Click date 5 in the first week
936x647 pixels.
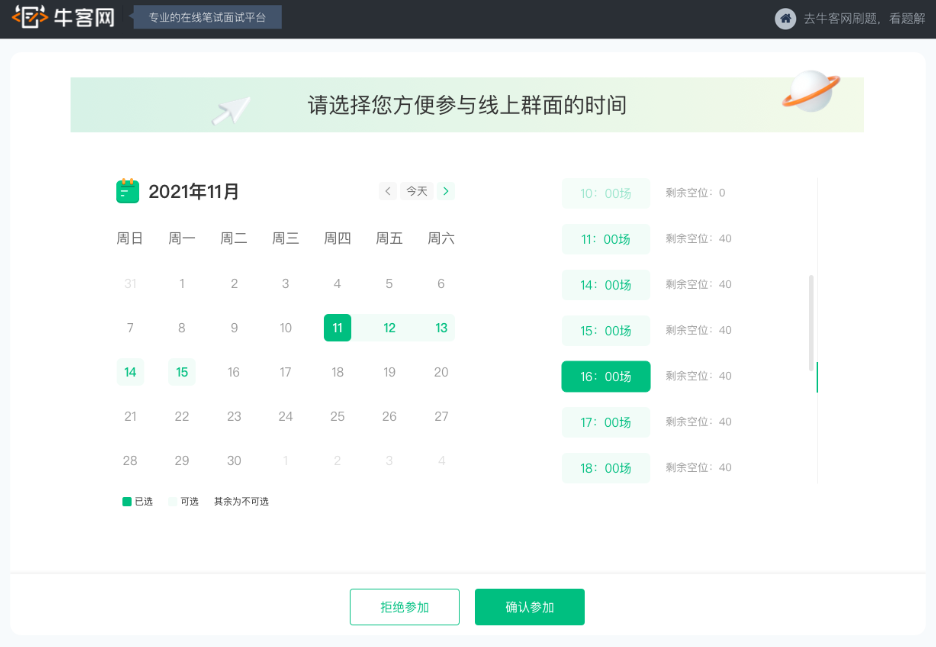click(389, 284)
